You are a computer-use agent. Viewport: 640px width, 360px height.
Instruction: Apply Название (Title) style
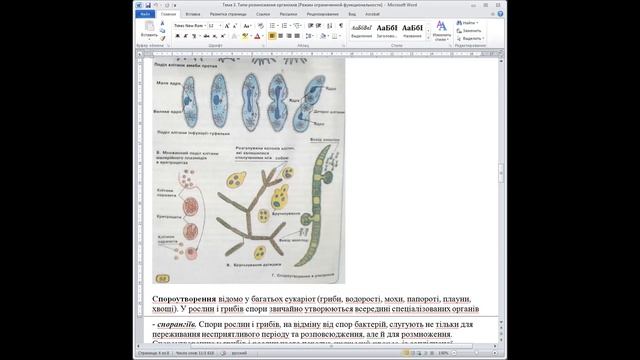coord(412,31)
